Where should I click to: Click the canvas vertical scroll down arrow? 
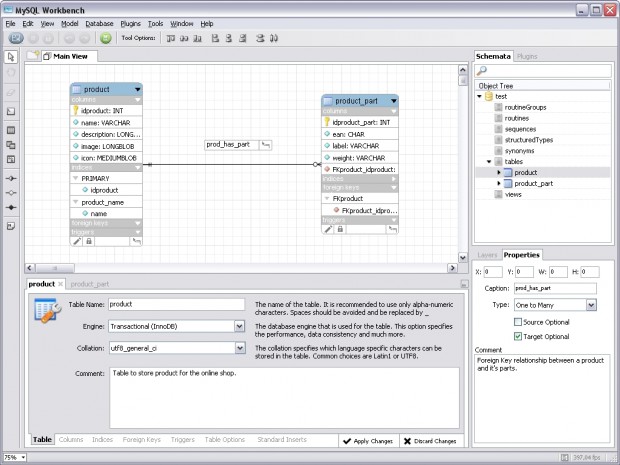click(x=463, y=258)
